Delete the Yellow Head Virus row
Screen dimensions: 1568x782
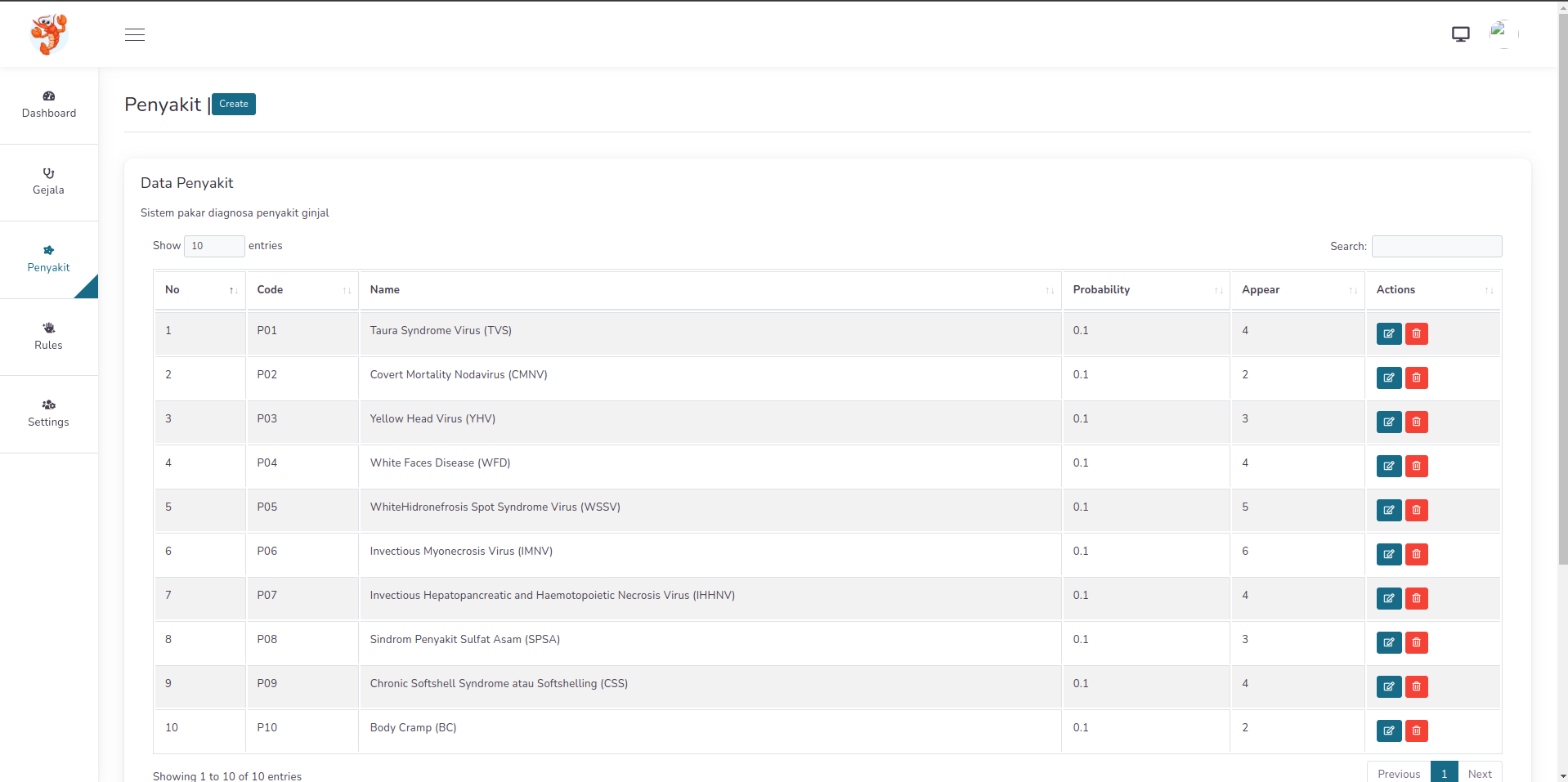(x=1416, y=422)
